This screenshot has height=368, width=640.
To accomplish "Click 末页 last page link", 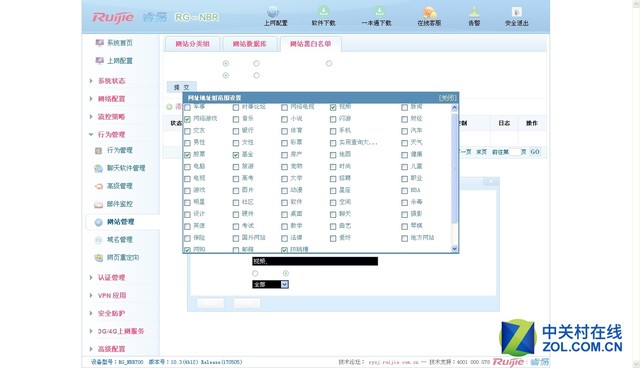I will click(x=481, y=152).
